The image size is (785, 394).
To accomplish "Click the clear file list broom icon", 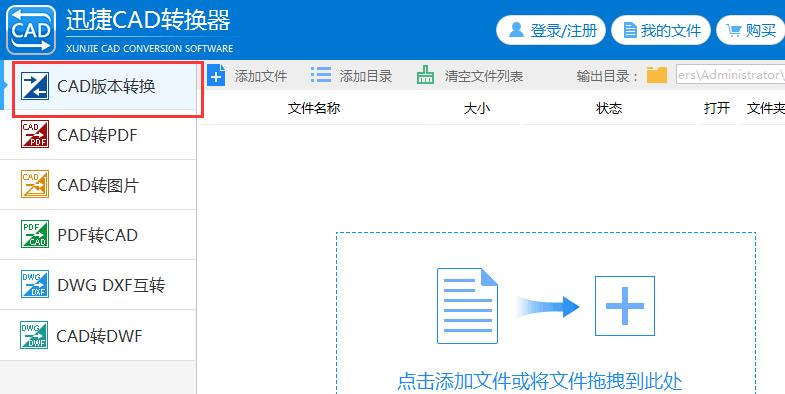I will [426, 75].
